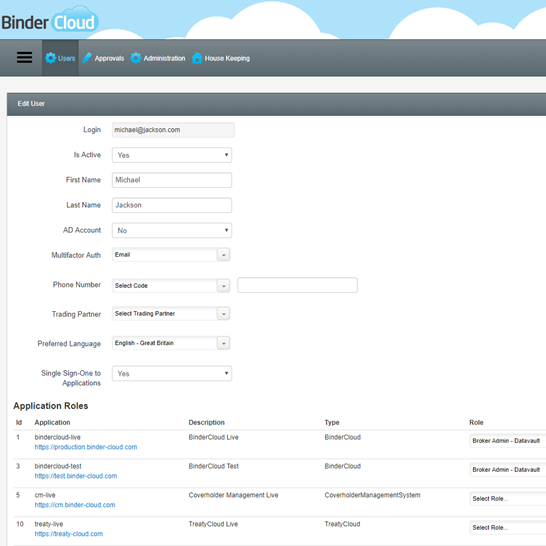Viewport: 546px width, 546px height.
Task: Click the Last Name input field
Action: (x=172, y=205)
